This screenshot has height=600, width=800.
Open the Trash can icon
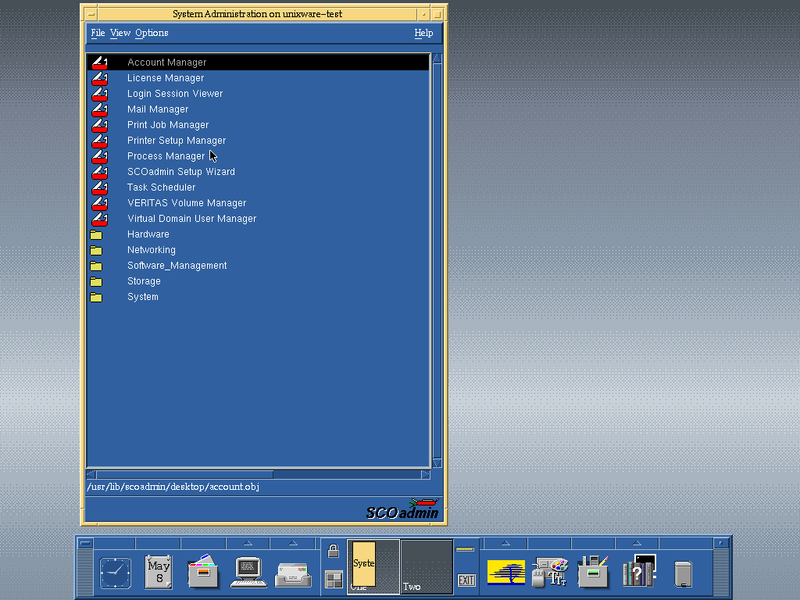click(683, 574)
